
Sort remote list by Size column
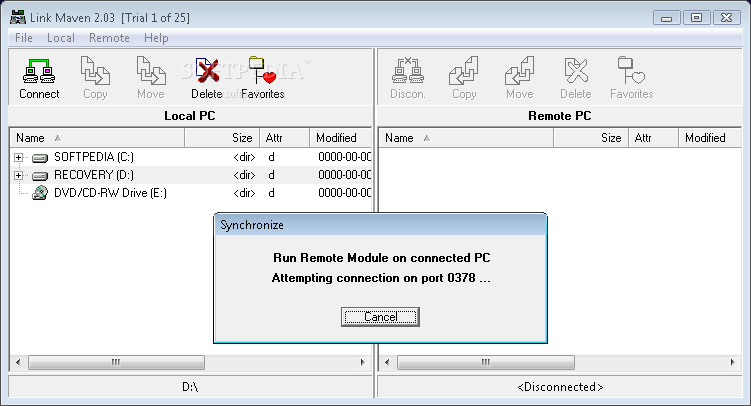pyautogui.click(x=591, y=138)
